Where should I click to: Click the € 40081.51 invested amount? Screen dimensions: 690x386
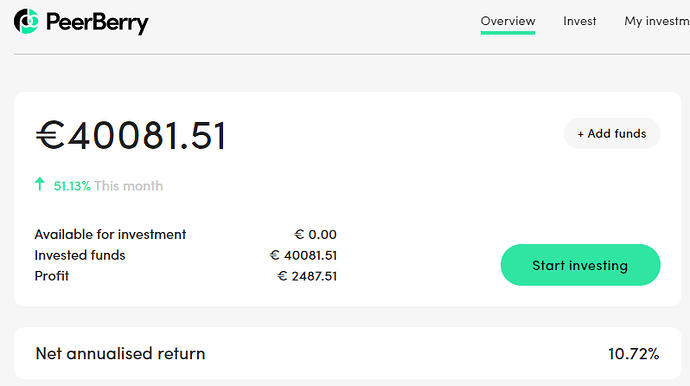click(304, 255)
